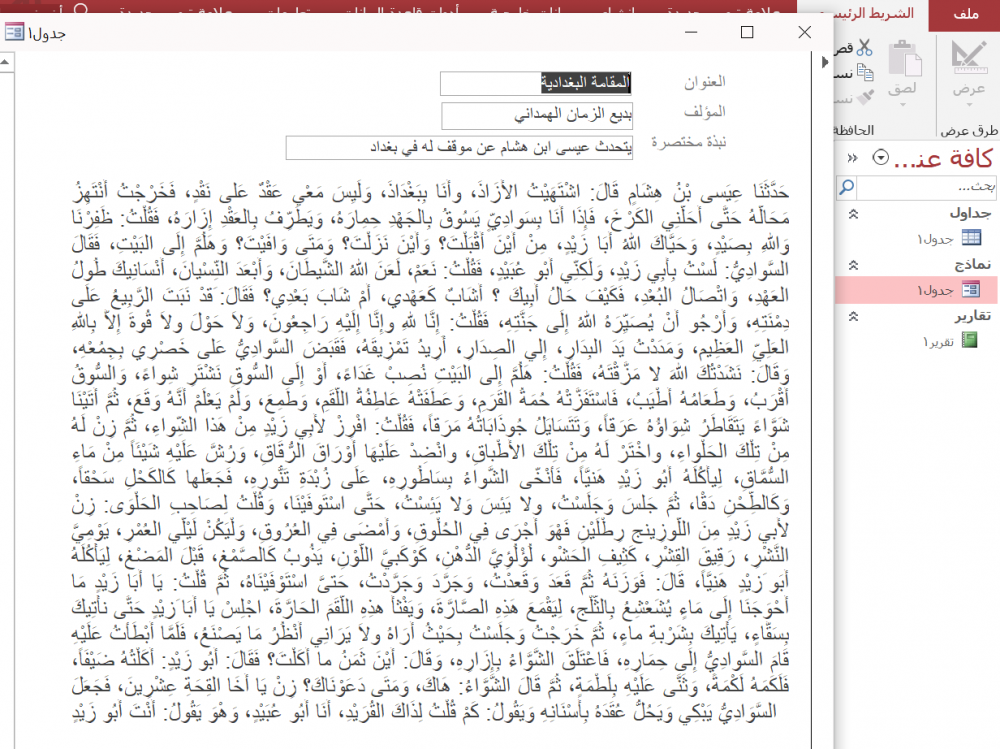Click the نبذة مختصرة field label
The image size is (1000, 749).
[x=689, y=142]
